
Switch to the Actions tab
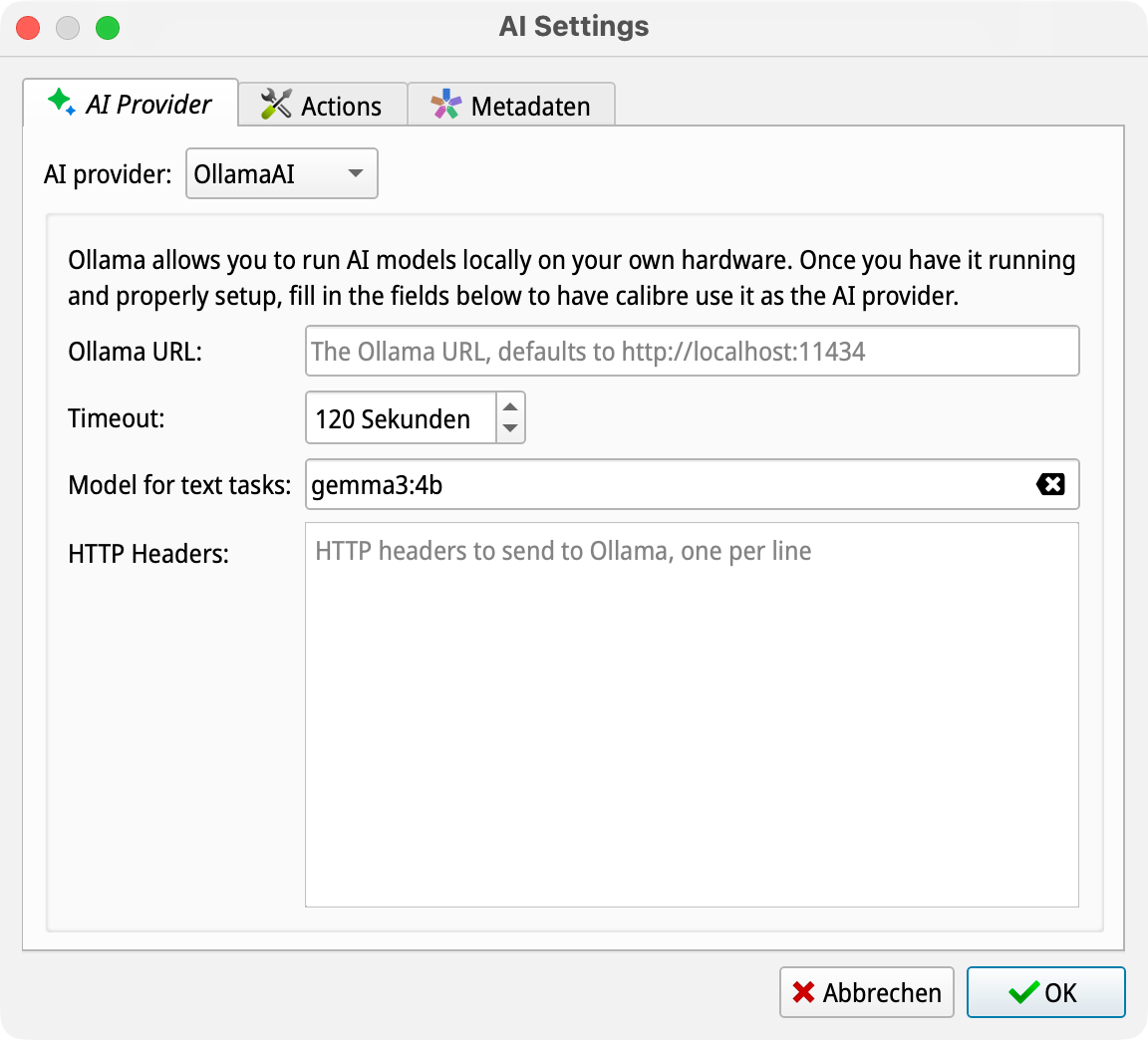pos(323,106)
